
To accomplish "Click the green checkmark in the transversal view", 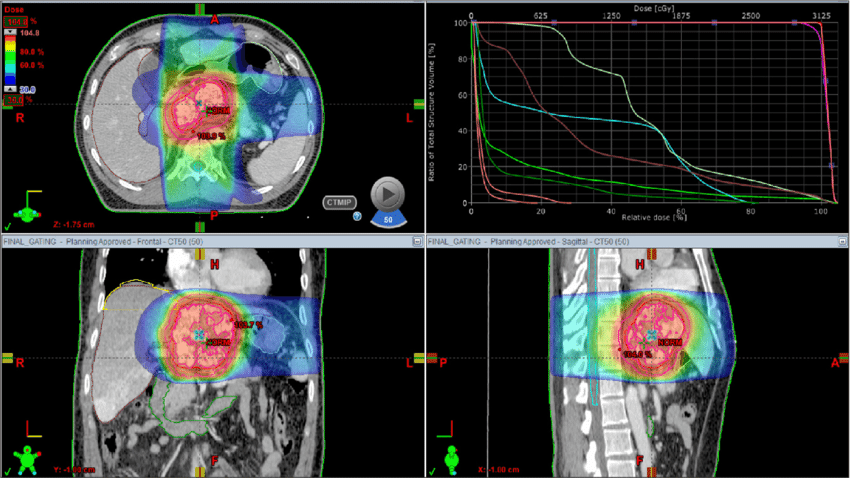I will (x=8, y=226).
